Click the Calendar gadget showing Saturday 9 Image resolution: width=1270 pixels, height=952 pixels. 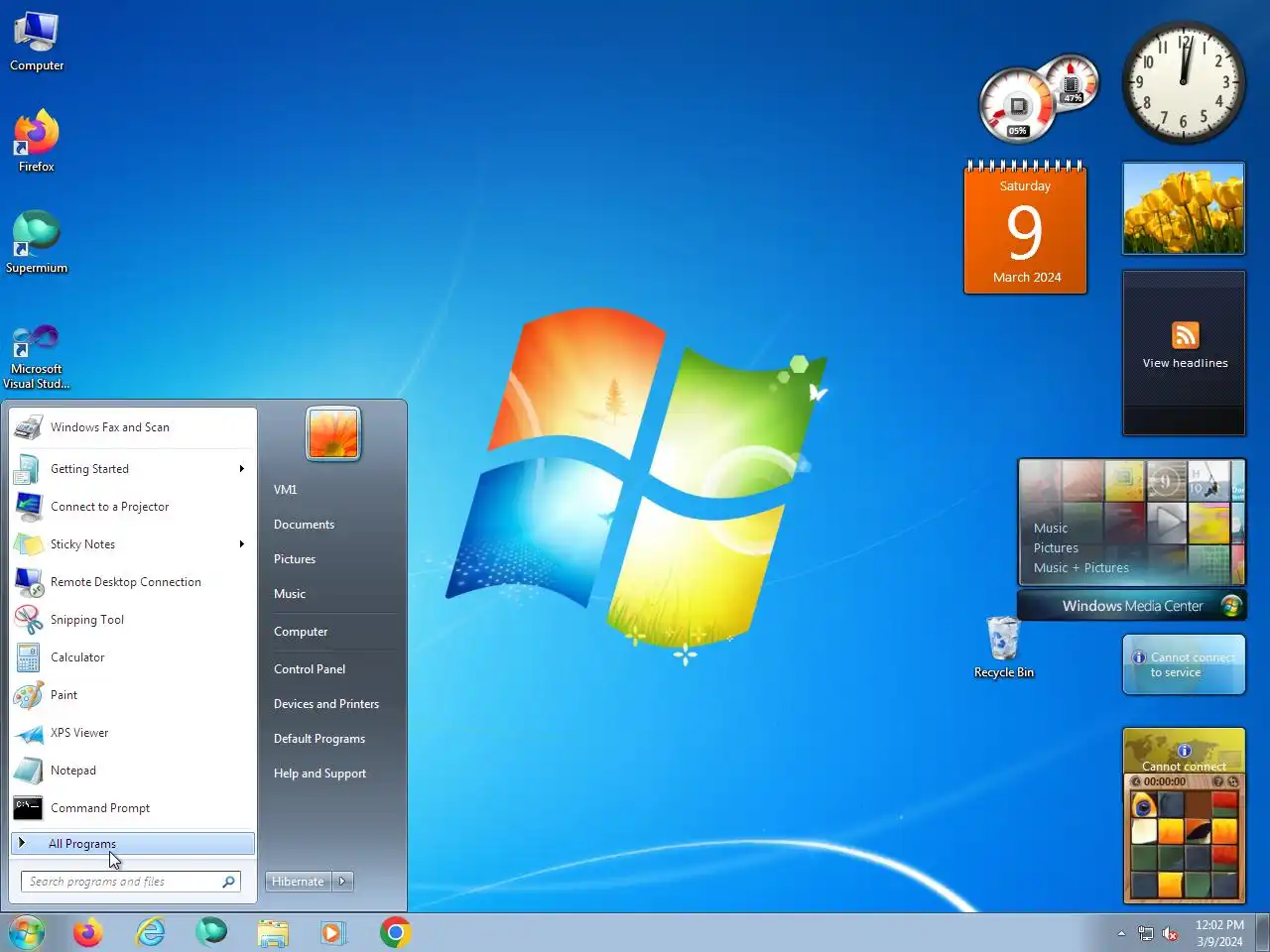(x=1025, y=228)
